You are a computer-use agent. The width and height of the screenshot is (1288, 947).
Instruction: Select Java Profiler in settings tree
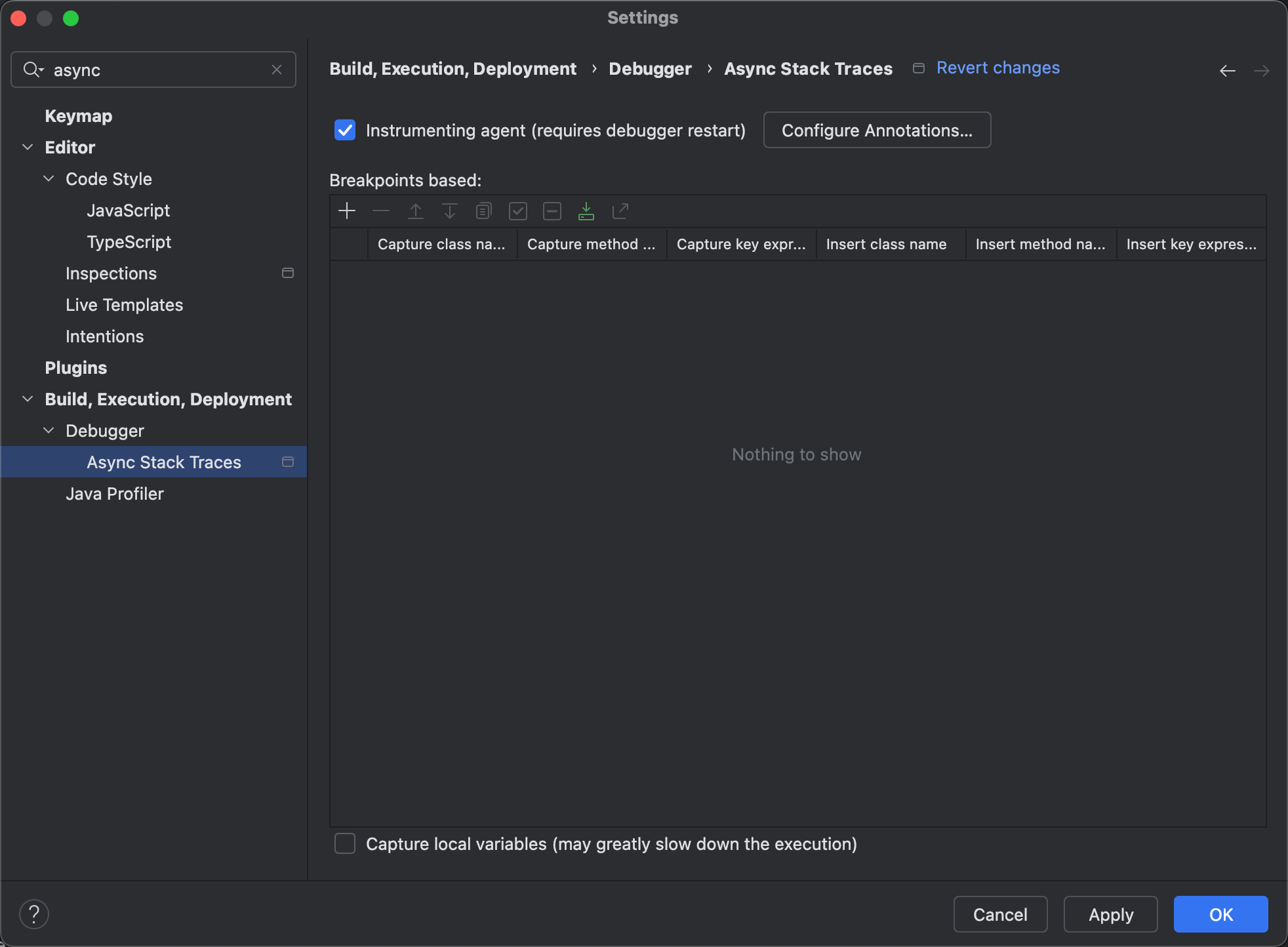[115, 494]
